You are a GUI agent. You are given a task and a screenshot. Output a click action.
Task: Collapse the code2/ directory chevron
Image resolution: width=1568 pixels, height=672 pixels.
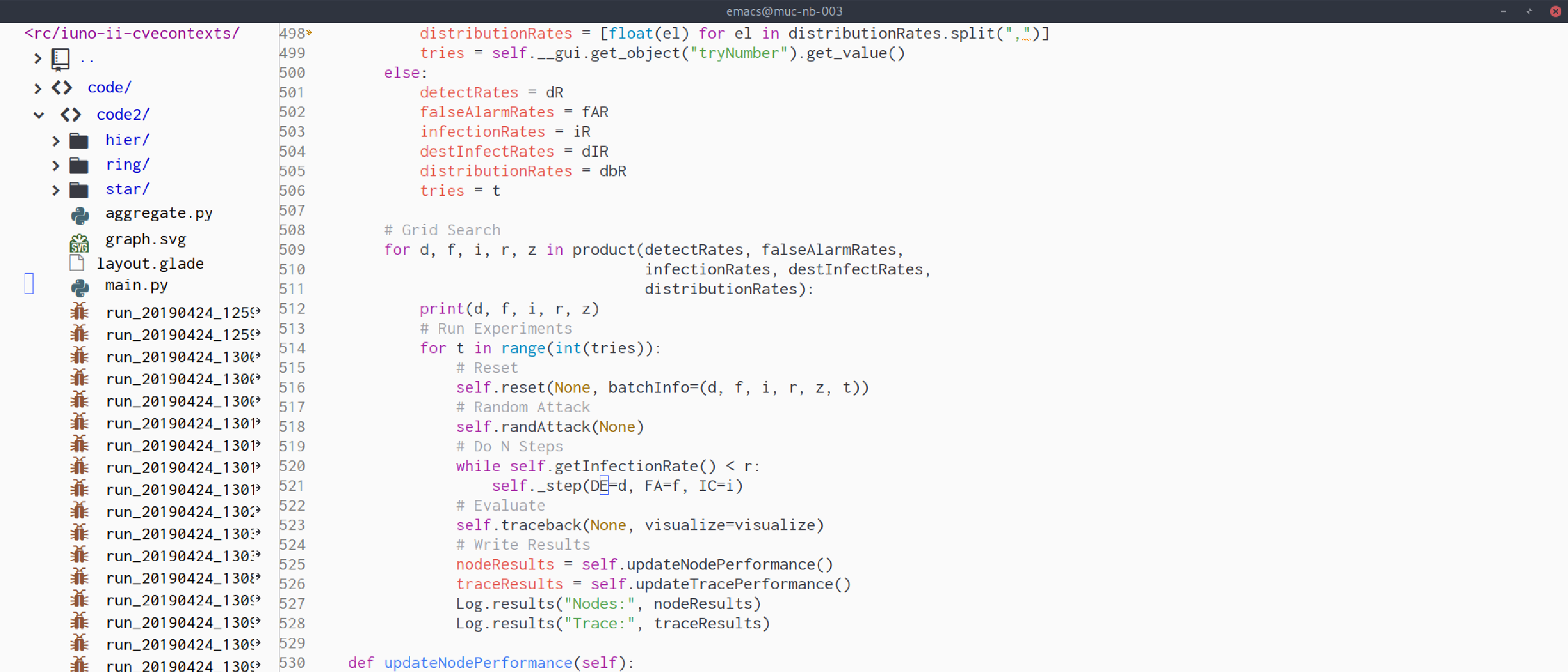coord(39,115)
